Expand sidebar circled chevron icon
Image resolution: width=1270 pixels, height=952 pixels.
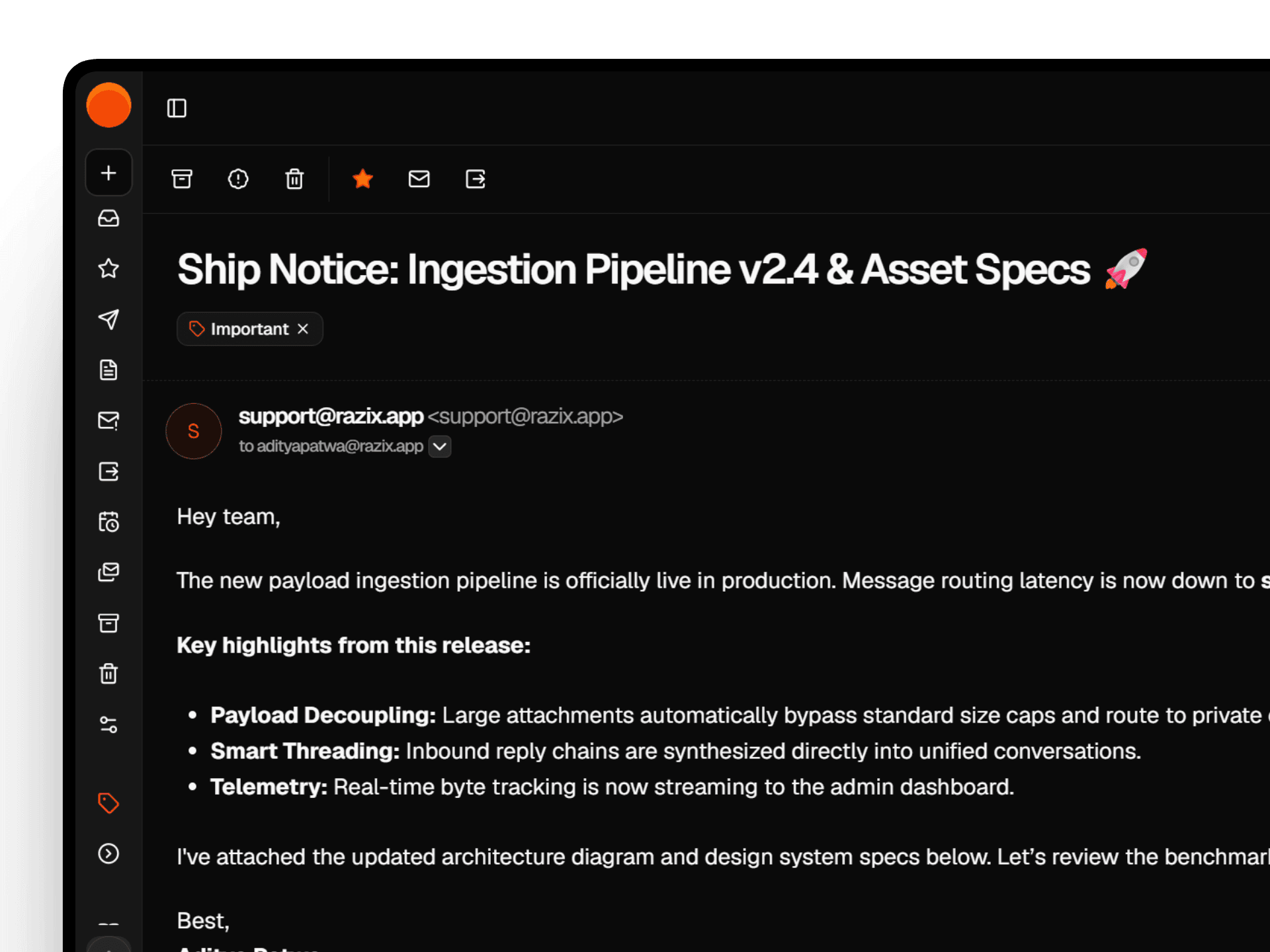click(108, 853)
